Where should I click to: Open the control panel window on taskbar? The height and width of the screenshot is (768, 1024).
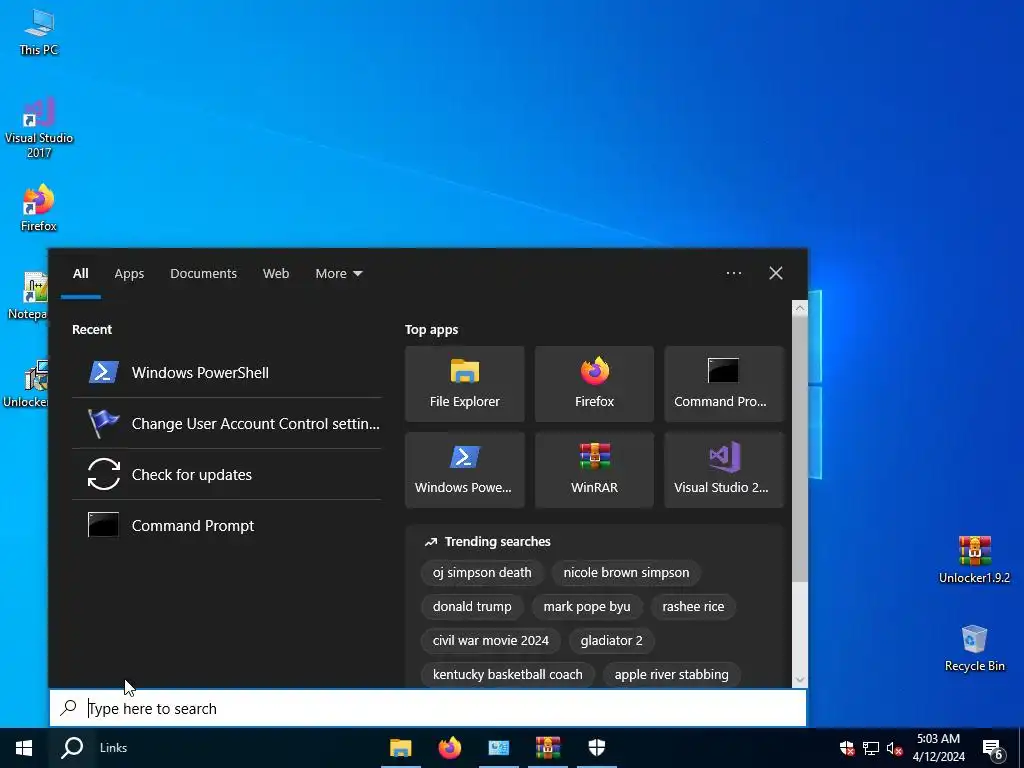(x=499, y=748)
